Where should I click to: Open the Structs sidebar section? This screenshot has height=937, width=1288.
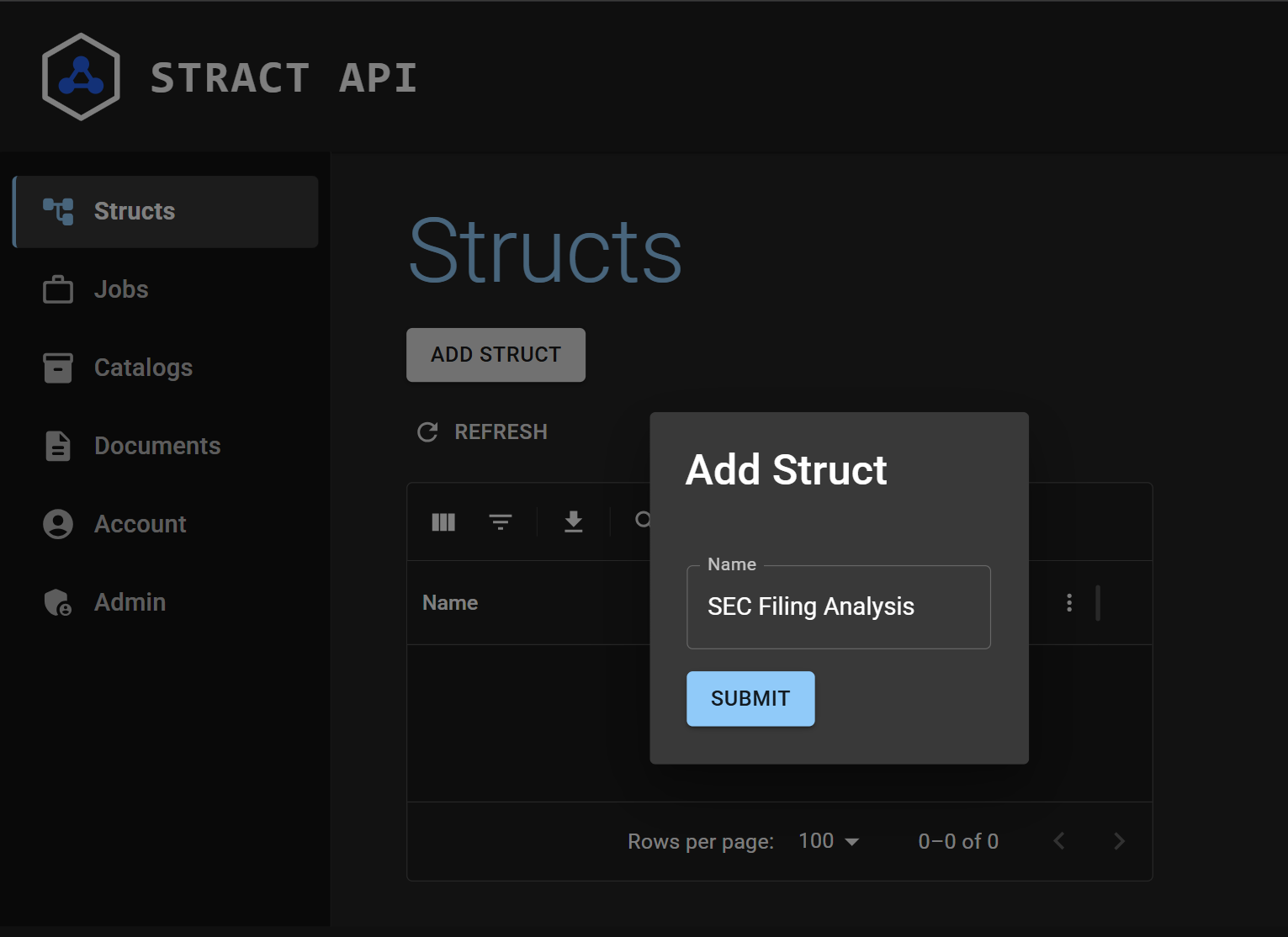[166, 211]
